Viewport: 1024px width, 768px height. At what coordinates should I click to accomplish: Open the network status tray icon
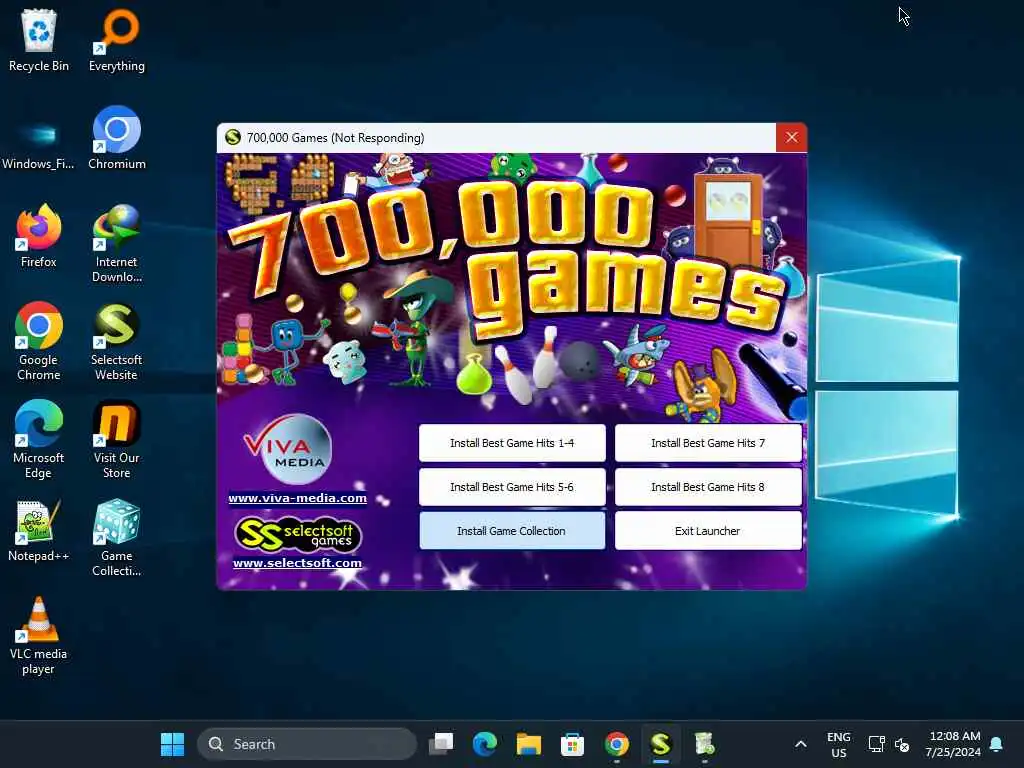tap(876, 744)
